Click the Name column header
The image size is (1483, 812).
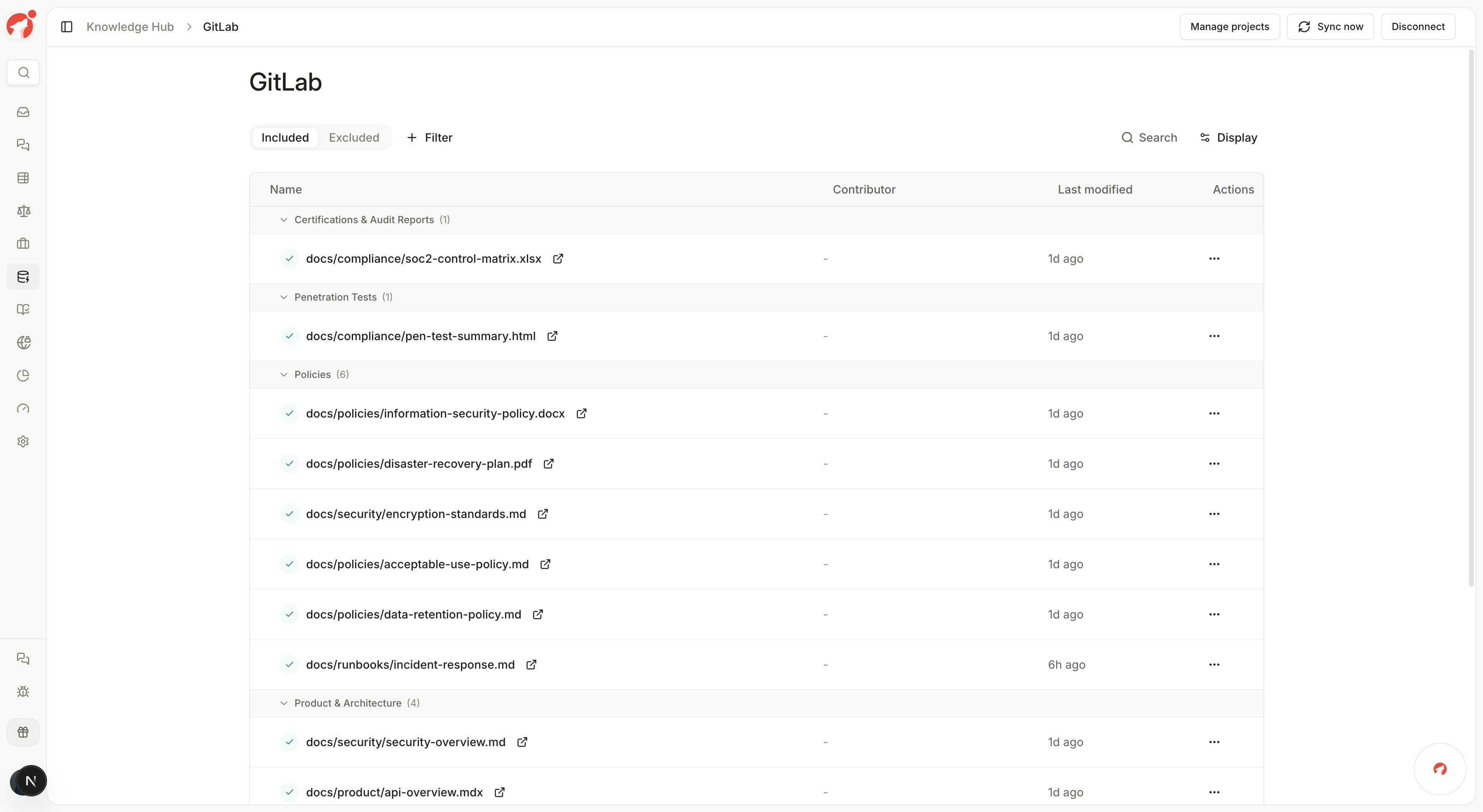pyautogui.click(x=285, y=189)
